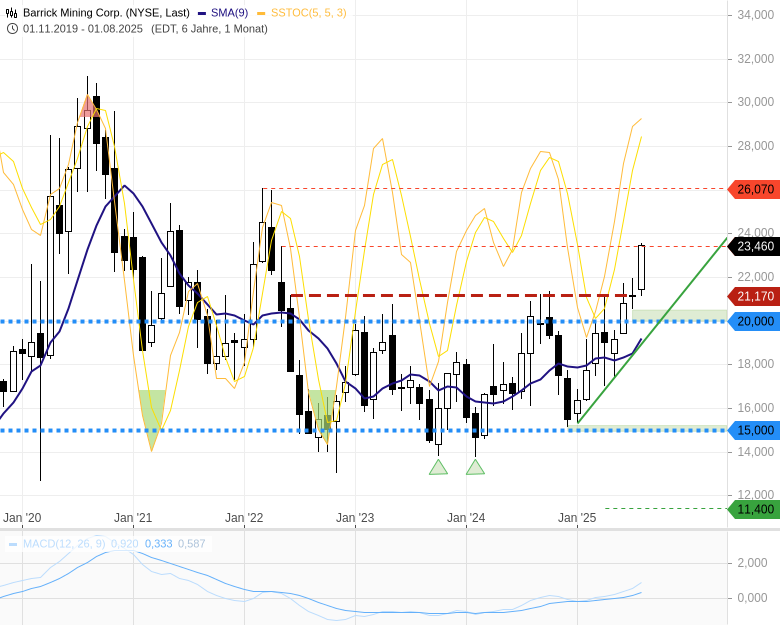Select the red sell triangle marker at the 2020 peak
The width and height of the screenshot is (780, 625).
(88, 105)
